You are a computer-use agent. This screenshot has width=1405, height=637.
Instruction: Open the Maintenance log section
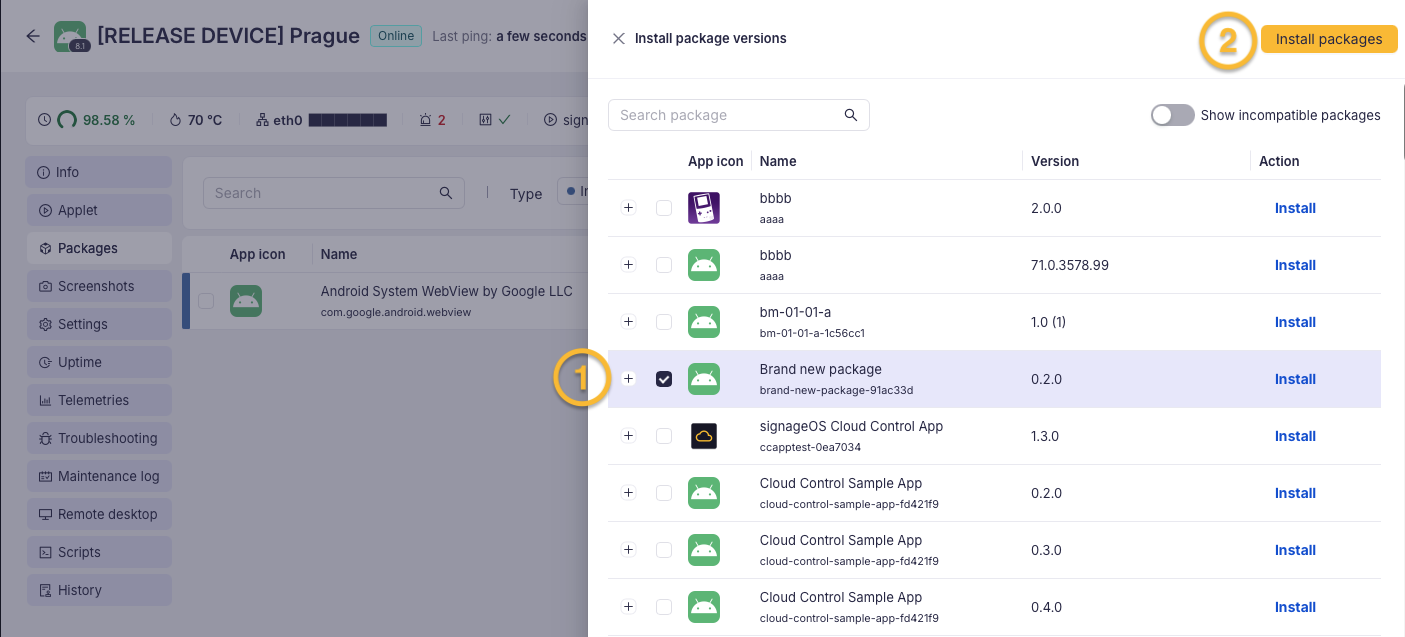click(99, 476)
